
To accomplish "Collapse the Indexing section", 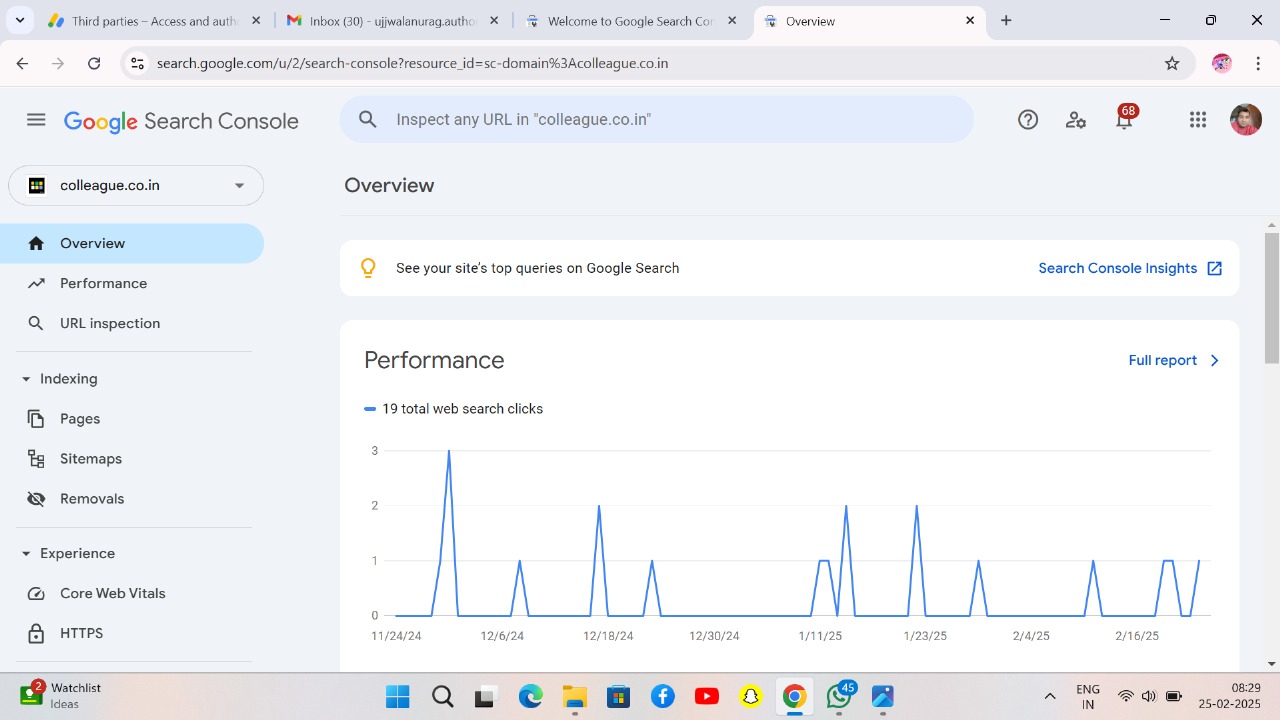I will point(26,379).
